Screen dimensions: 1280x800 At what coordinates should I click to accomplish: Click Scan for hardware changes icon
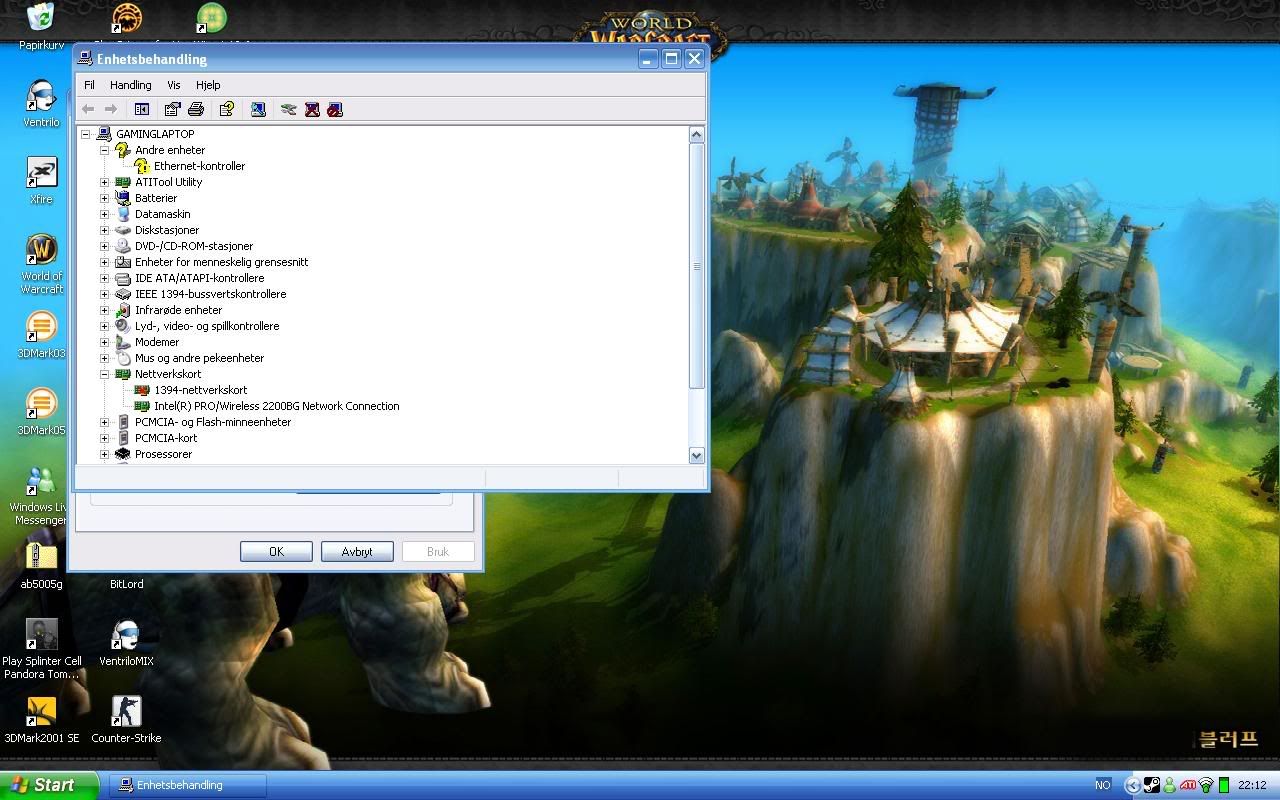point(258,109)
